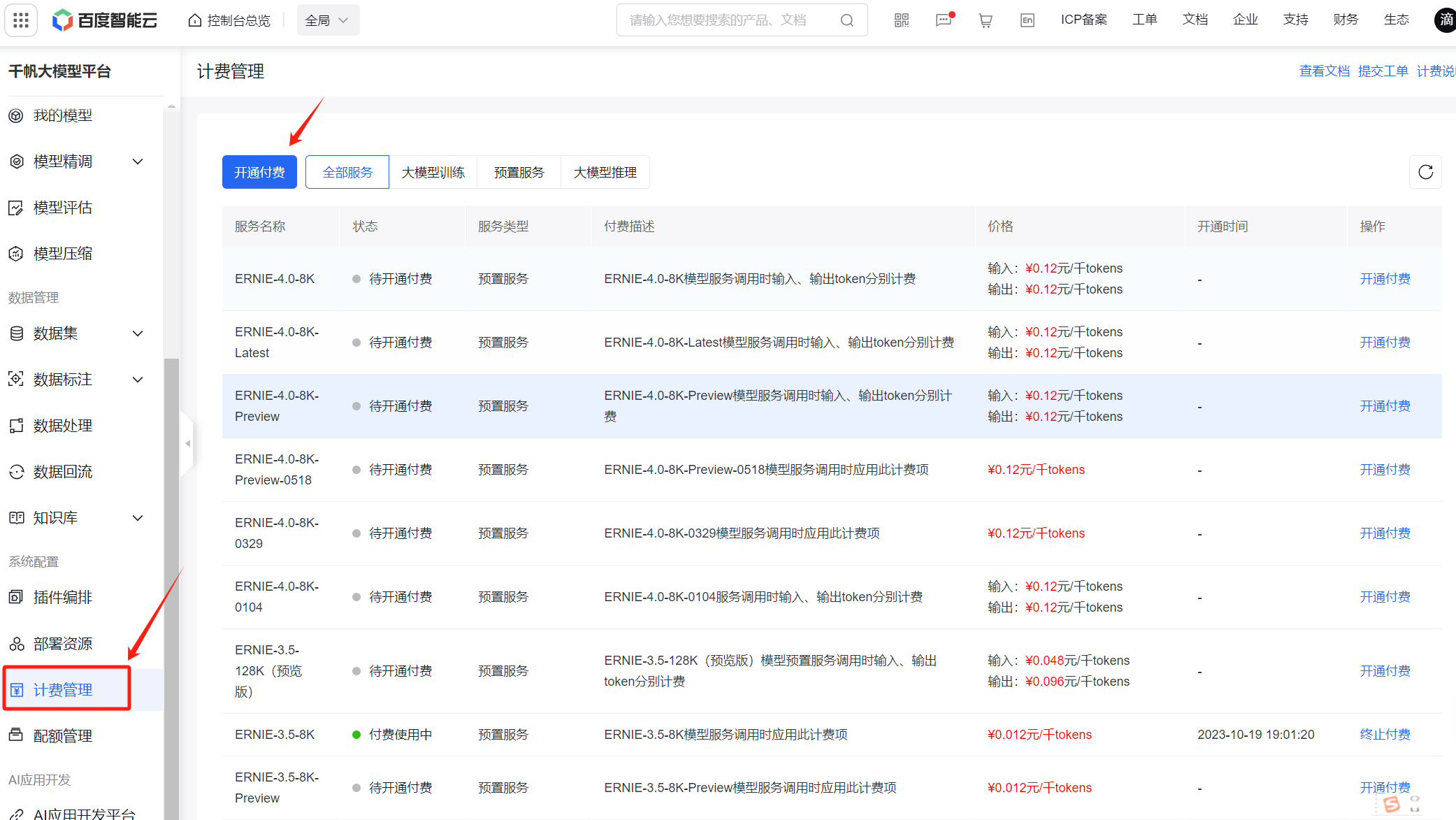Open 企业 top menu
This screenshot has width=1456, height=820.
pos(1246,20)
